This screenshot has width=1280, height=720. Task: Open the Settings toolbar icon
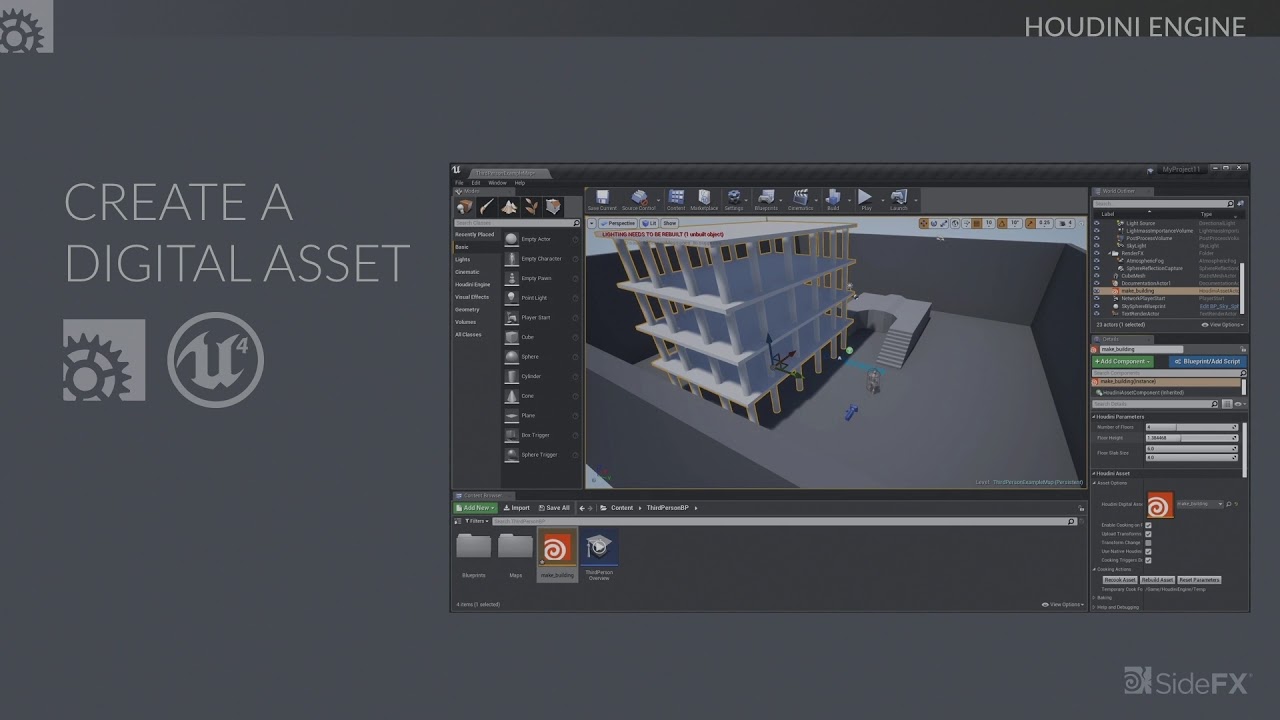(x=734, y=197)
